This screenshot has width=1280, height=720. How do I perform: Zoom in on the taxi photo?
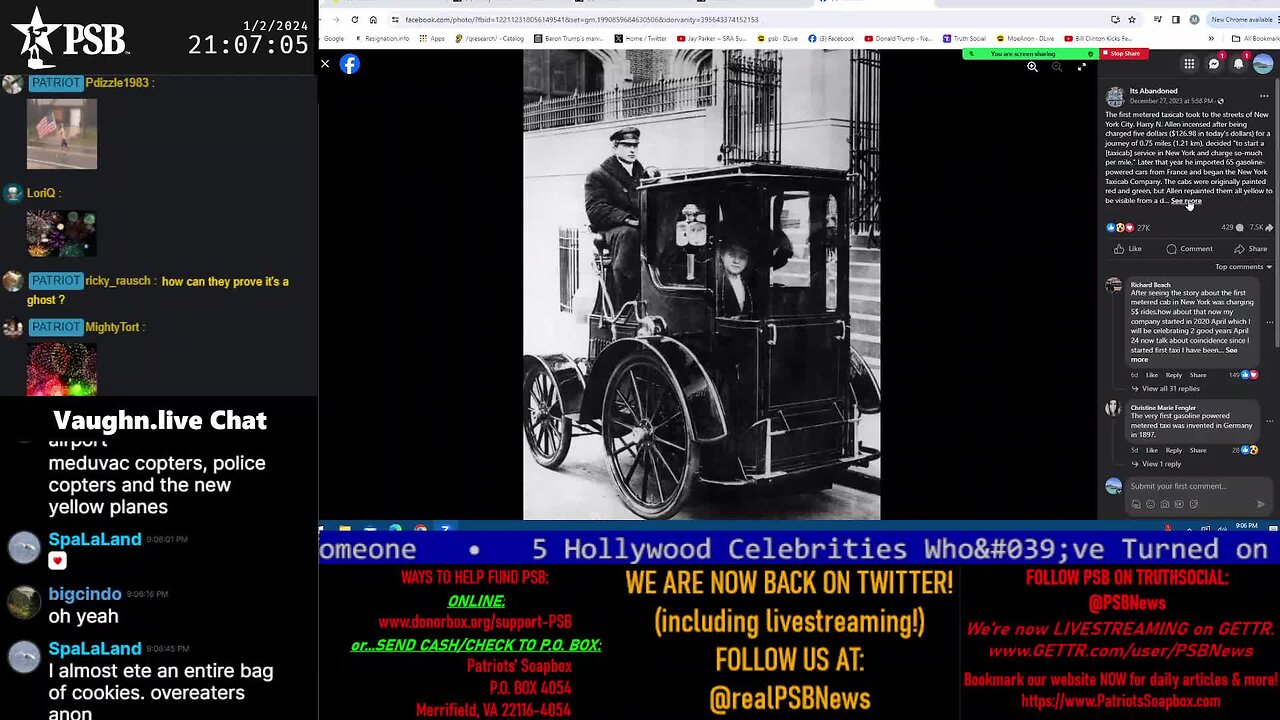pyautogui.click(x=1032, y=67)
